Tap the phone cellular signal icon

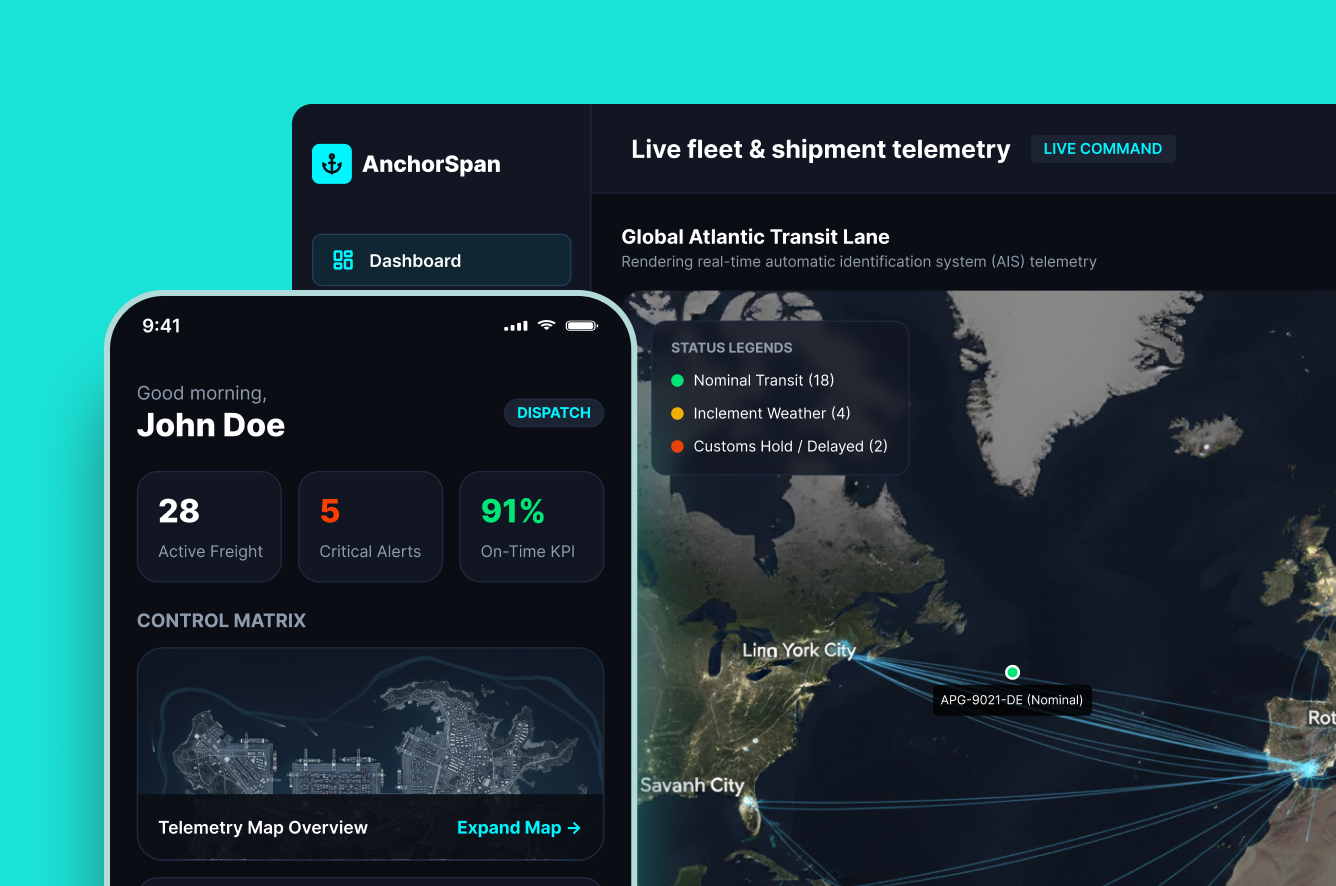[x=516, y=326]
